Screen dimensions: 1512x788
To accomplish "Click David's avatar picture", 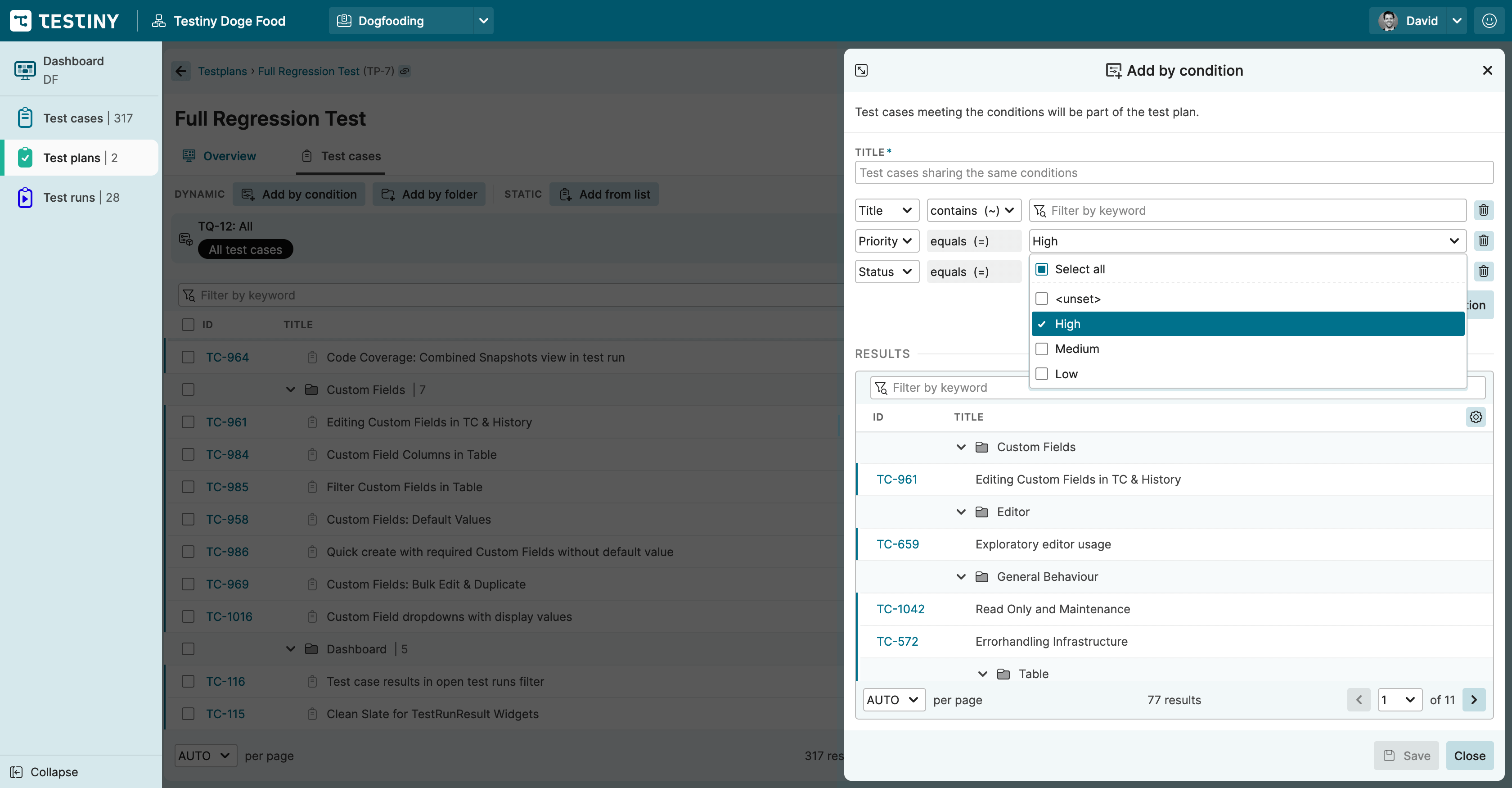I will [x=1388, y=21].
